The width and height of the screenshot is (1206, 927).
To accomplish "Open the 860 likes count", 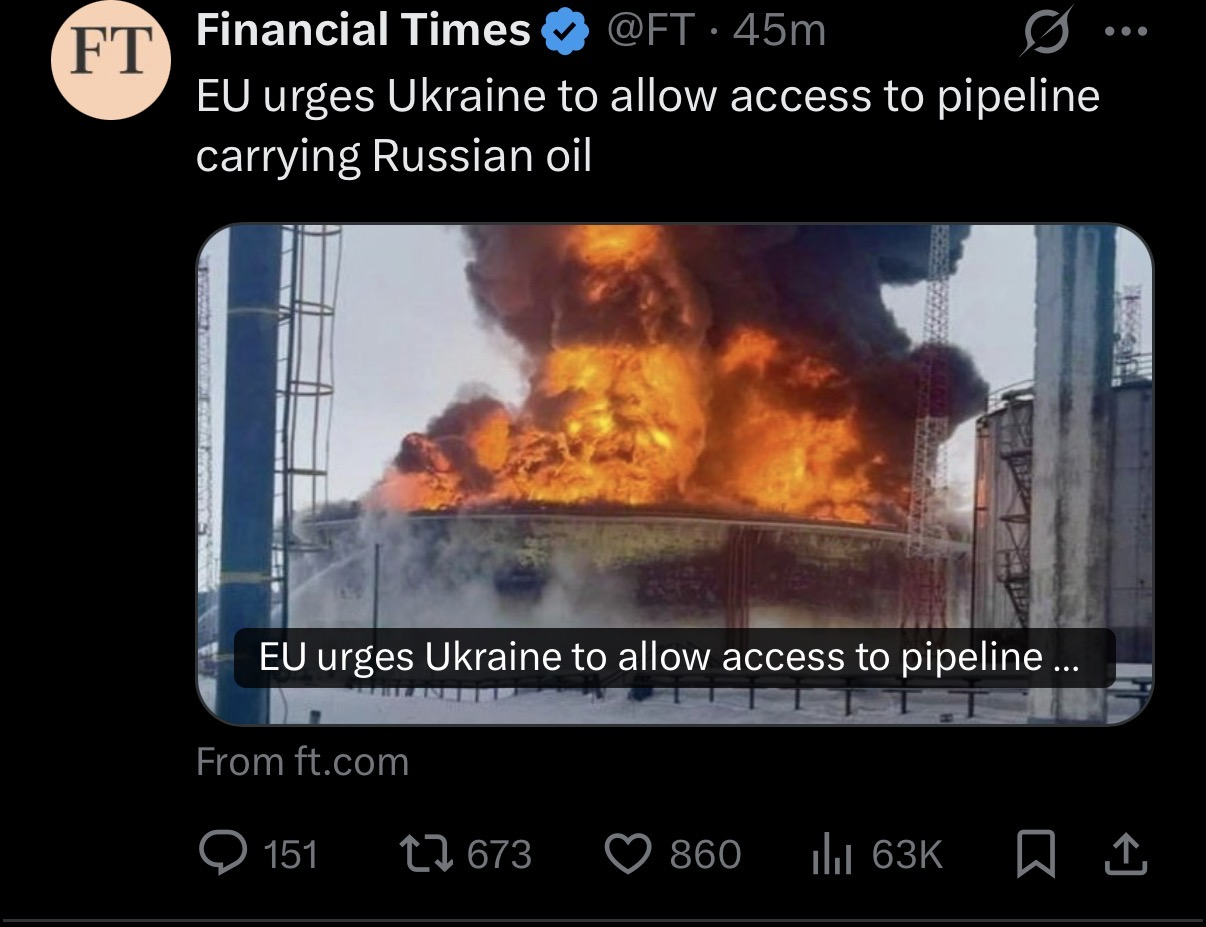I will click(706, 855).
